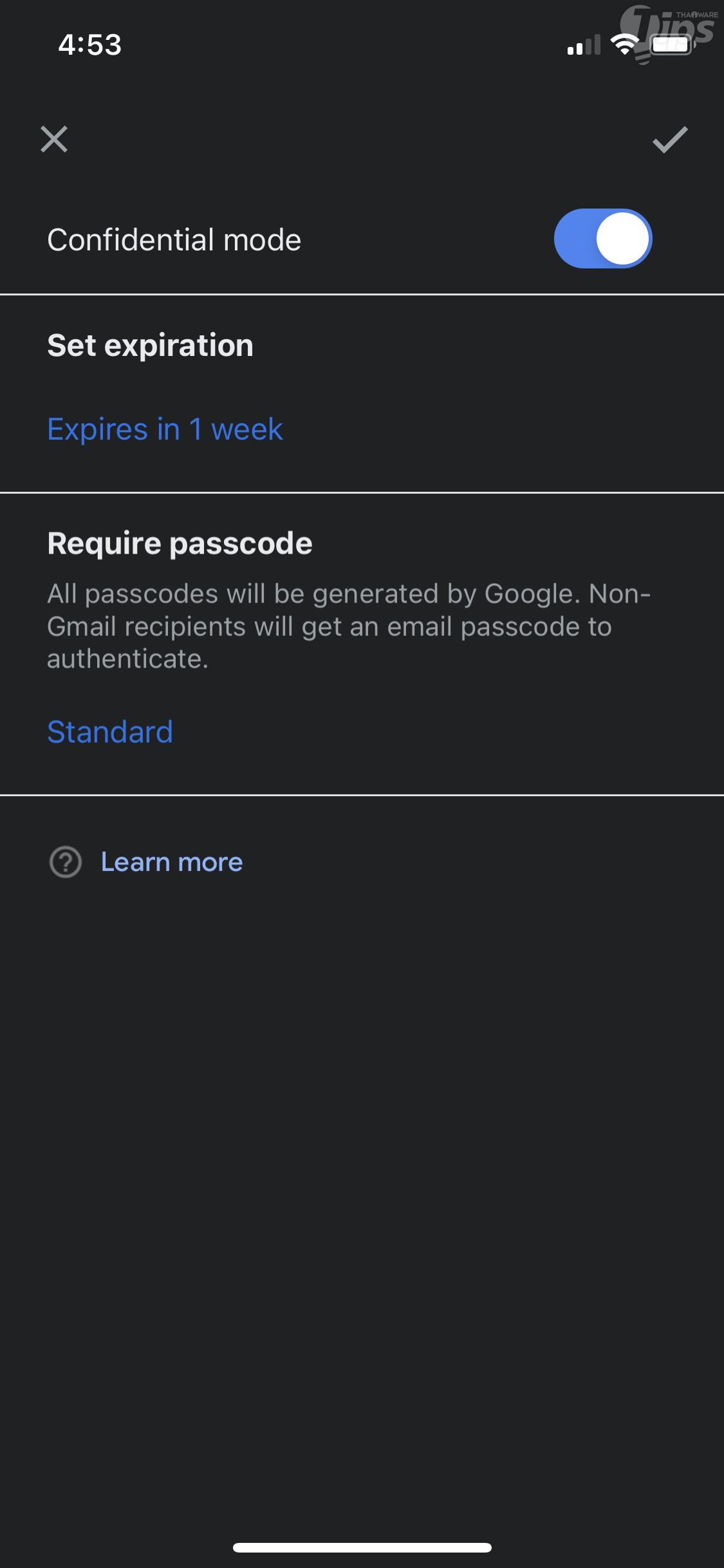Tap the cellular signal bars icon
724x1568 pixels.
coord(584,45)
